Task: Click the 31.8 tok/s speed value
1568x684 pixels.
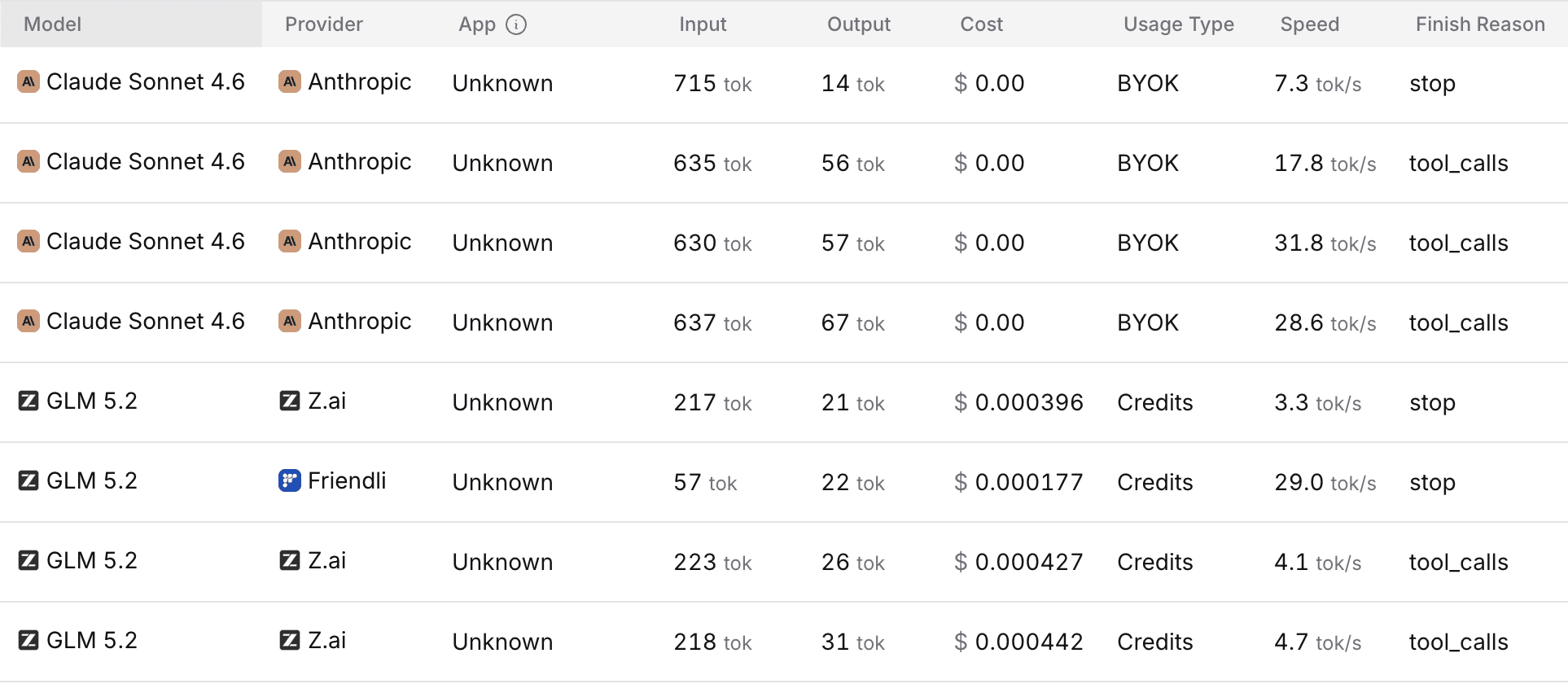Action: tap(1325, 243)
